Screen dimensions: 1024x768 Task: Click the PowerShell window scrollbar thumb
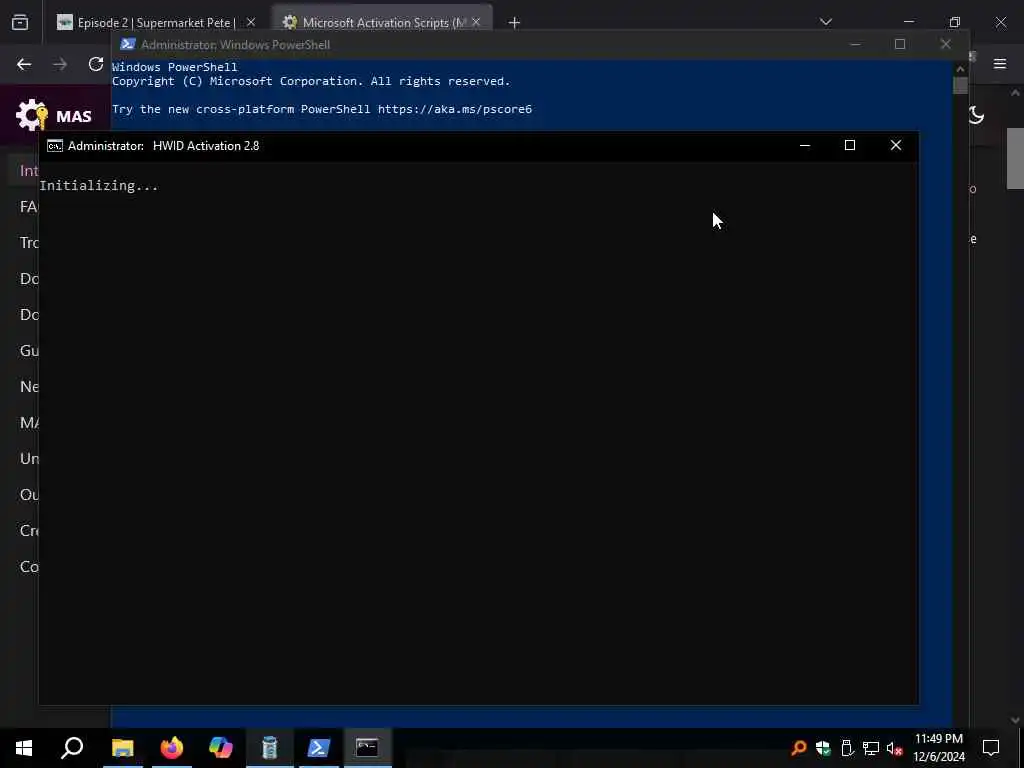960,86
